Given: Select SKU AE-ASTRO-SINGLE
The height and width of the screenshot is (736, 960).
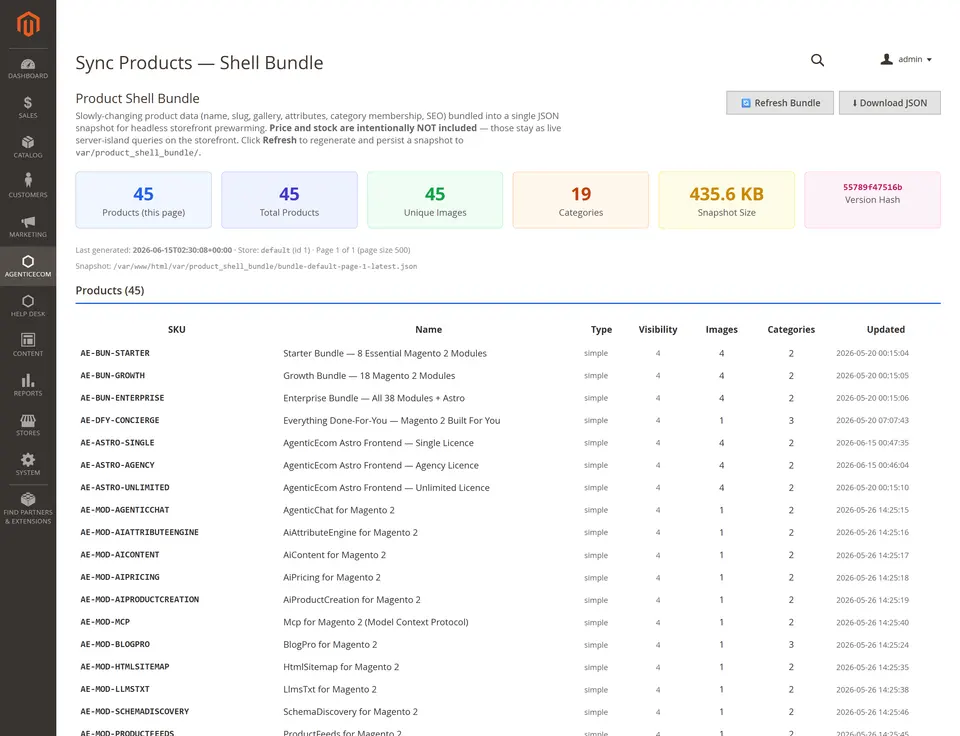Looking at the screenshot, I should [x=118, y=443].
